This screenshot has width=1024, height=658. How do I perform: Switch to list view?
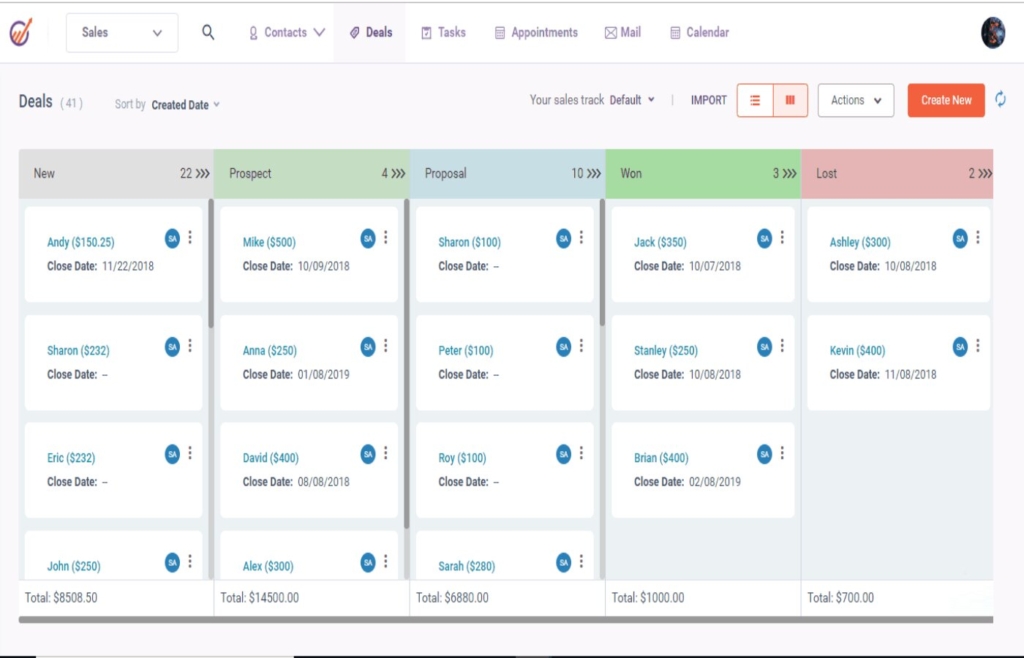755,100
